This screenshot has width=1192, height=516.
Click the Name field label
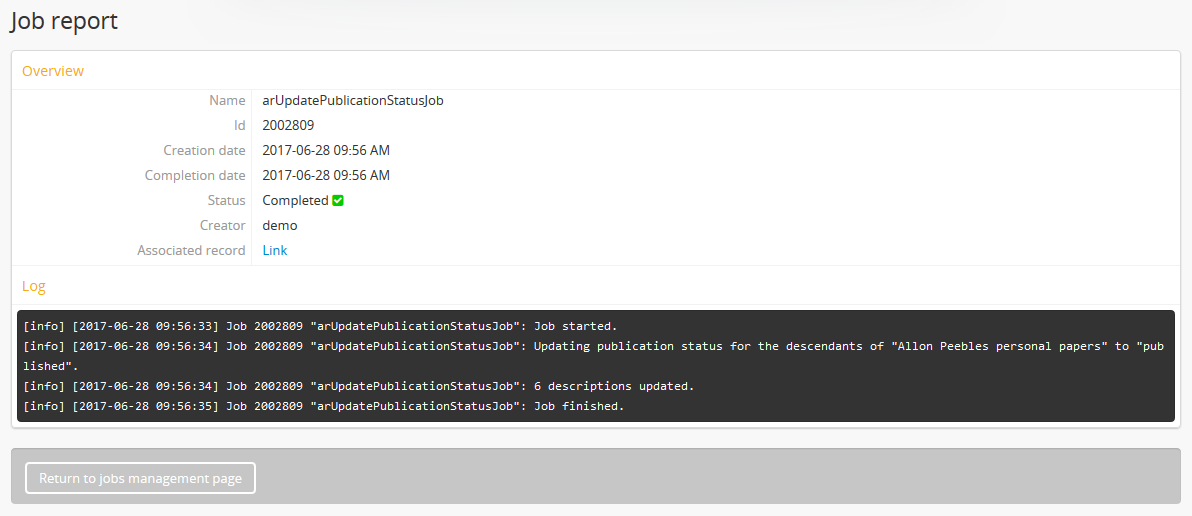[x=227, y=101]
